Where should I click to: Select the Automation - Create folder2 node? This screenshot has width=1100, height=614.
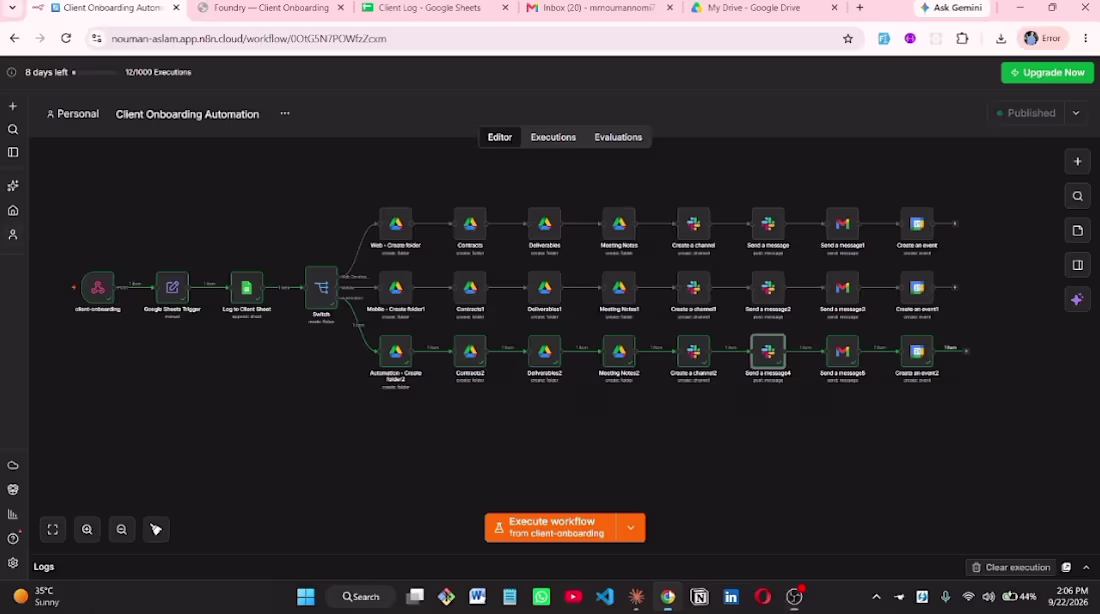point(396,351)
